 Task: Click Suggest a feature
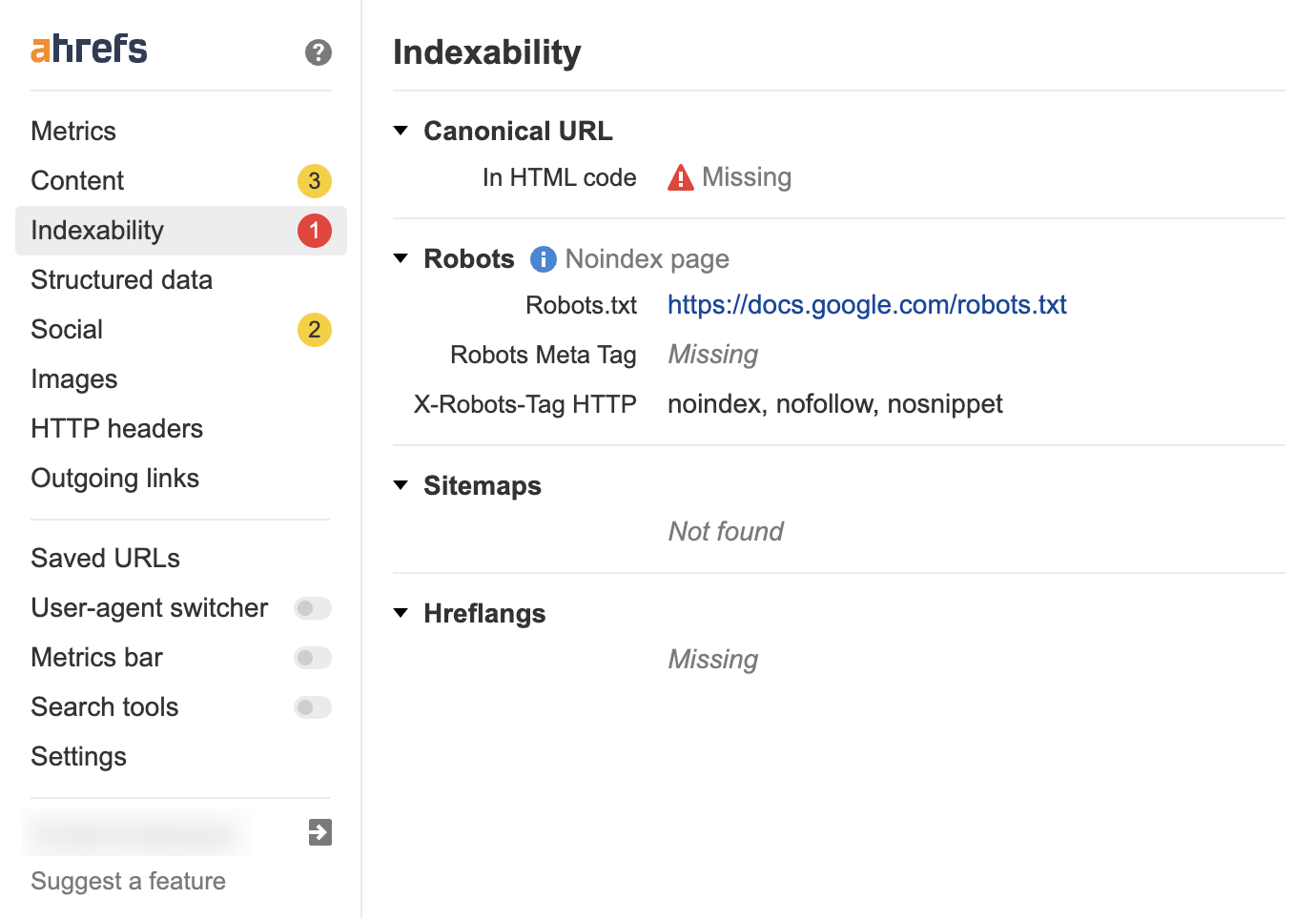pyautogui.click(x=128, y=881)
